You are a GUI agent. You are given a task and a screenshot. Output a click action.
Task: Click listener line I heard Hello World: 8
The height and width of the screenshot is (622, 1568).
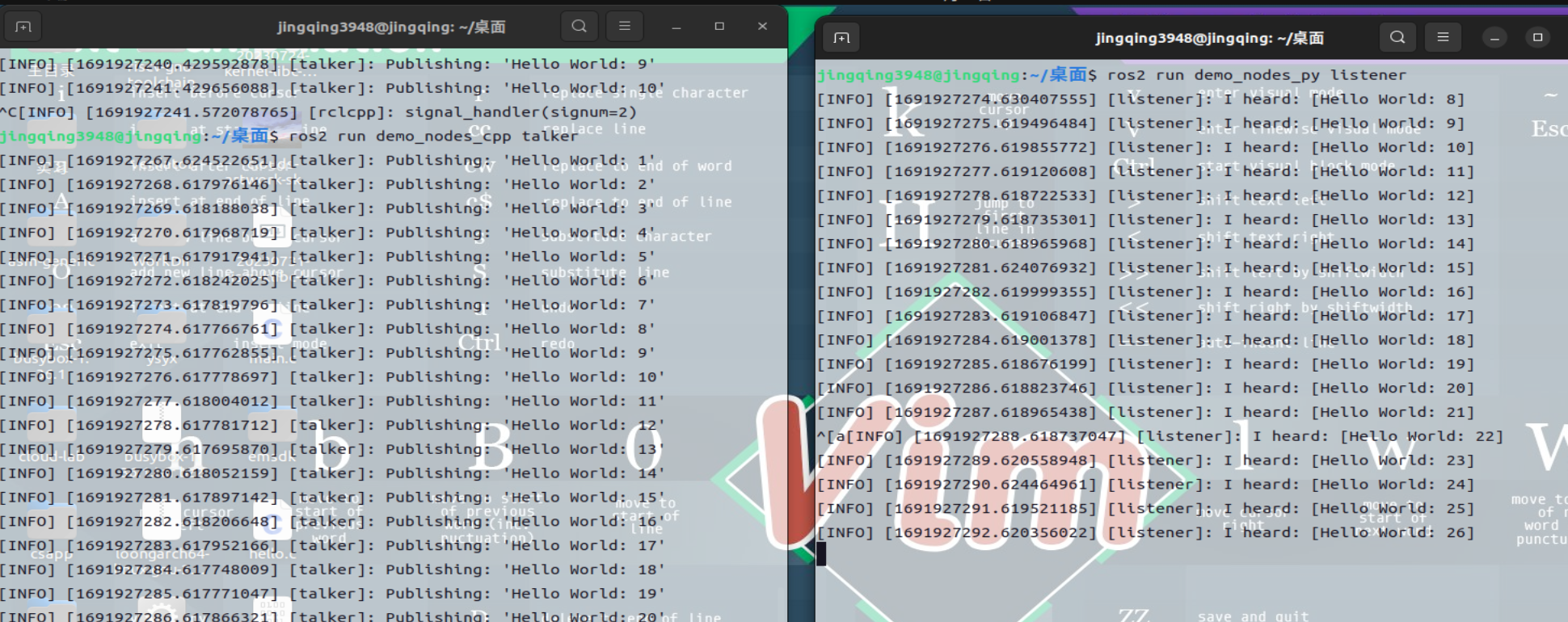tap(1140, 99)
